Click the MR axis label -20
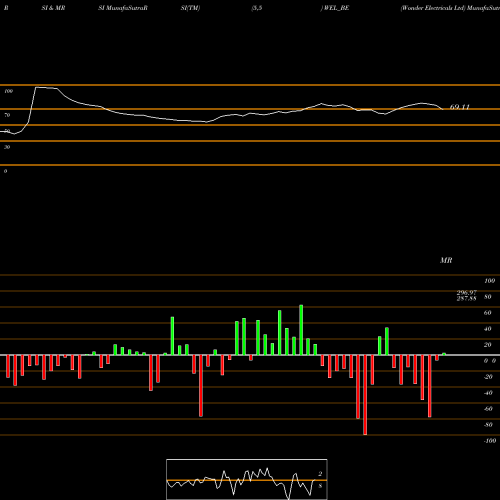 pos(488,377)
